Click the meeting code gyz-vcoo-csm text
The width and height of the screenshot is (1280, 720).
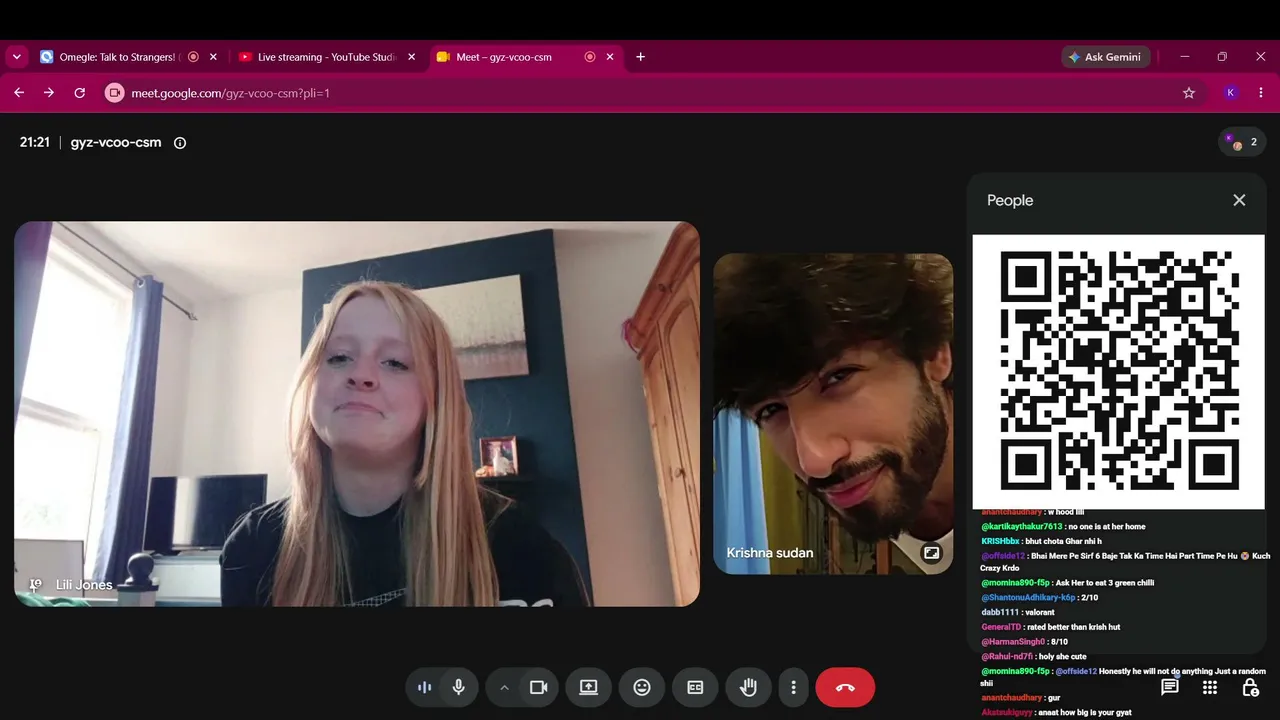pyautogui.click(x=116, y=142)
